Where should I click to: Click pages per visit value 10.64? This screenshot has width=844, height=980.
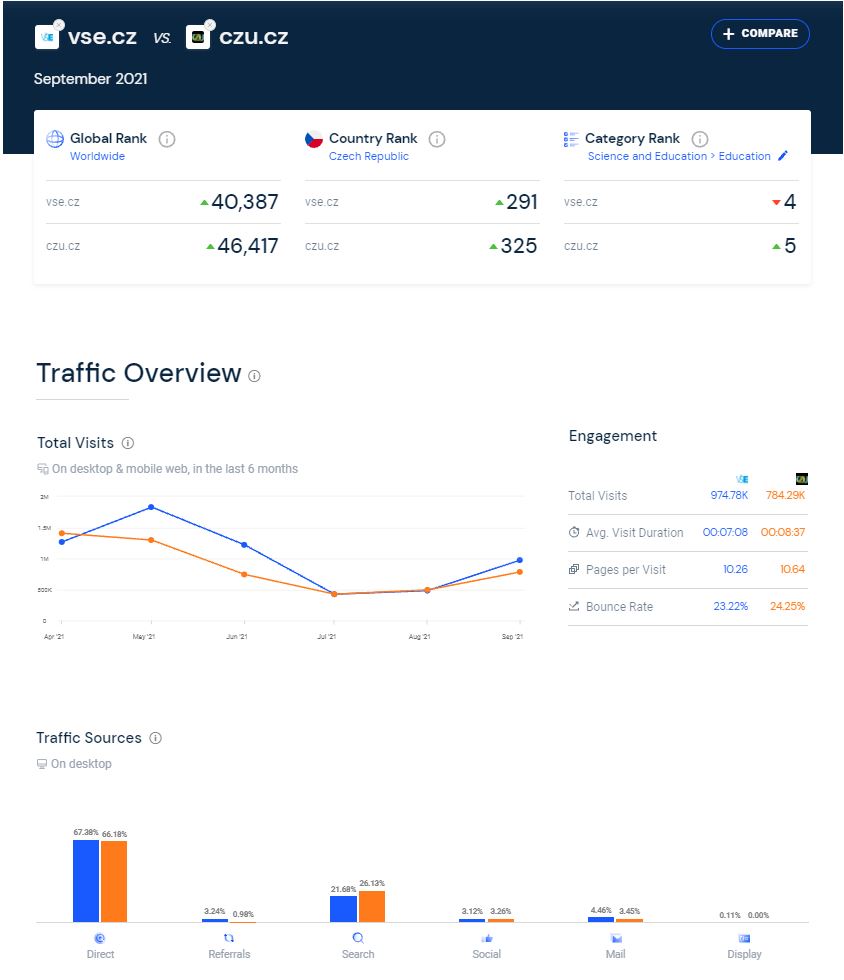[793, 569]
